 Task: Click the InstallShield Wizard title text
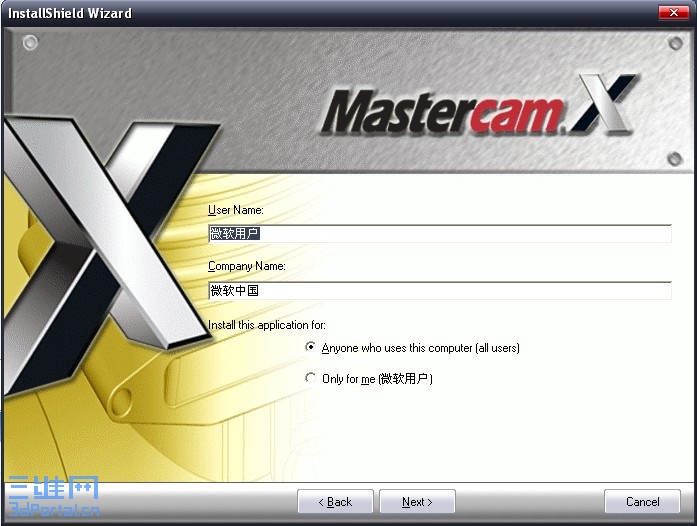coord(70,13)
